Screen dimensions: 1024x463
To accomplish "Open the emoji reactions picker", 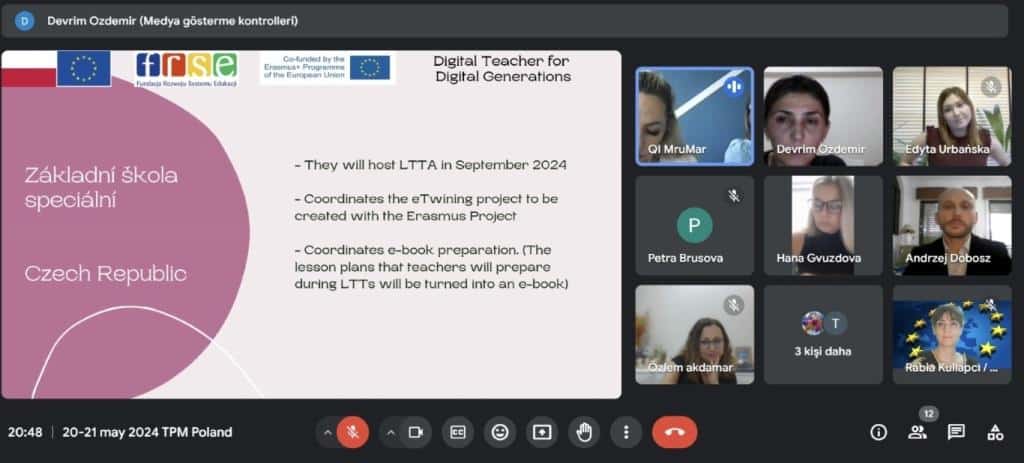I will click(x=500, y=432).
